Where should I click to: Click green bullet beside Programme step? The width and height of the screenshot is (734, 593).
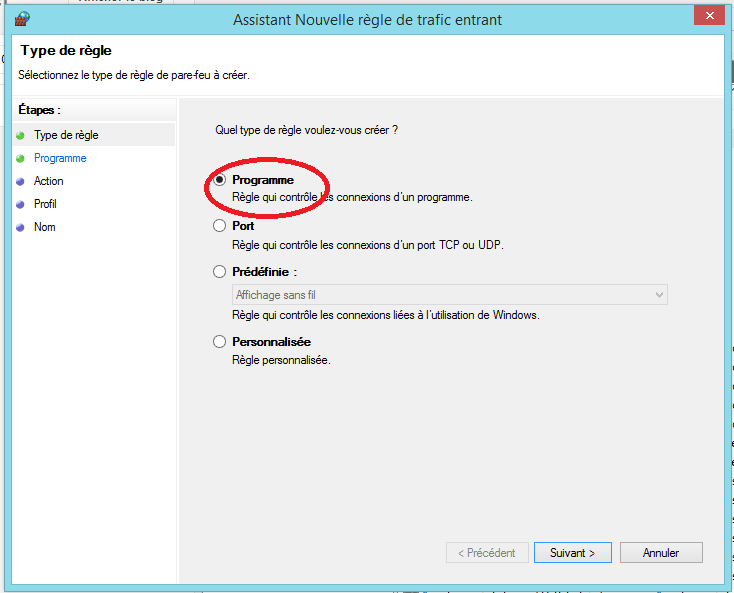20,159
